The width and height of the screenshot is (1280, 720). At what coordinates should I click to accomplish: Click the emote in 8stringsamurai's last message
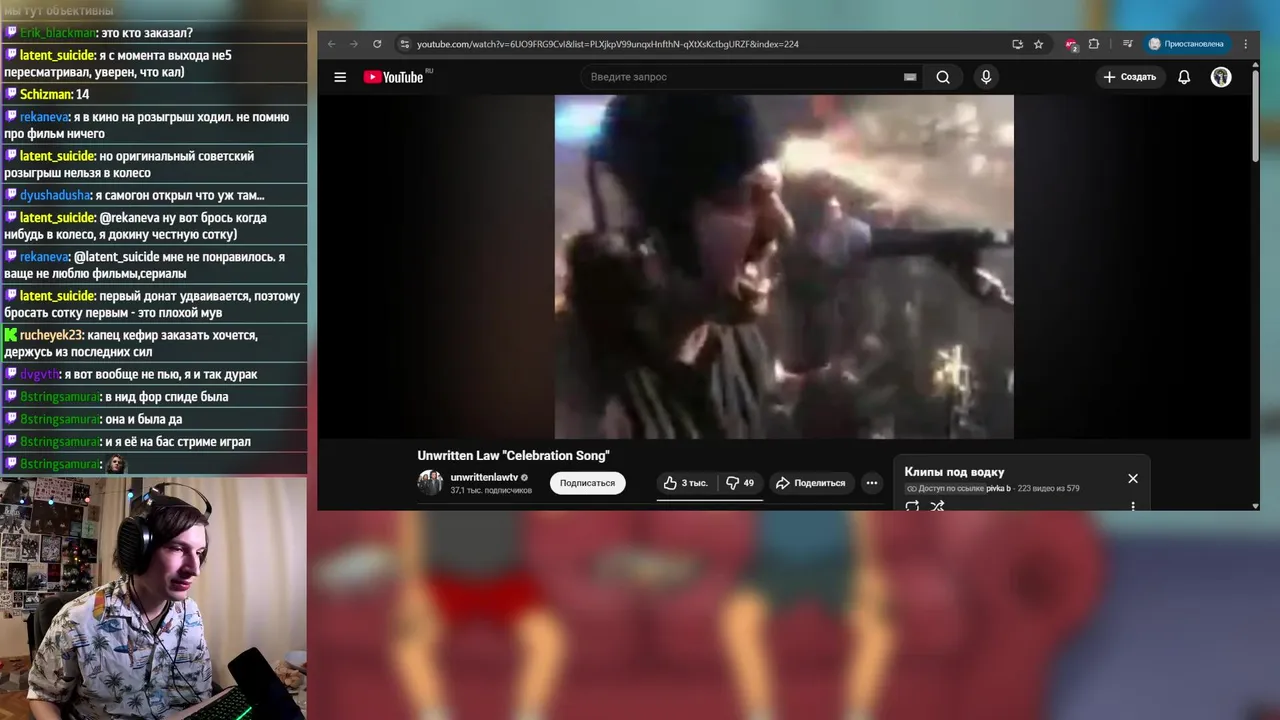pos(116,464)
